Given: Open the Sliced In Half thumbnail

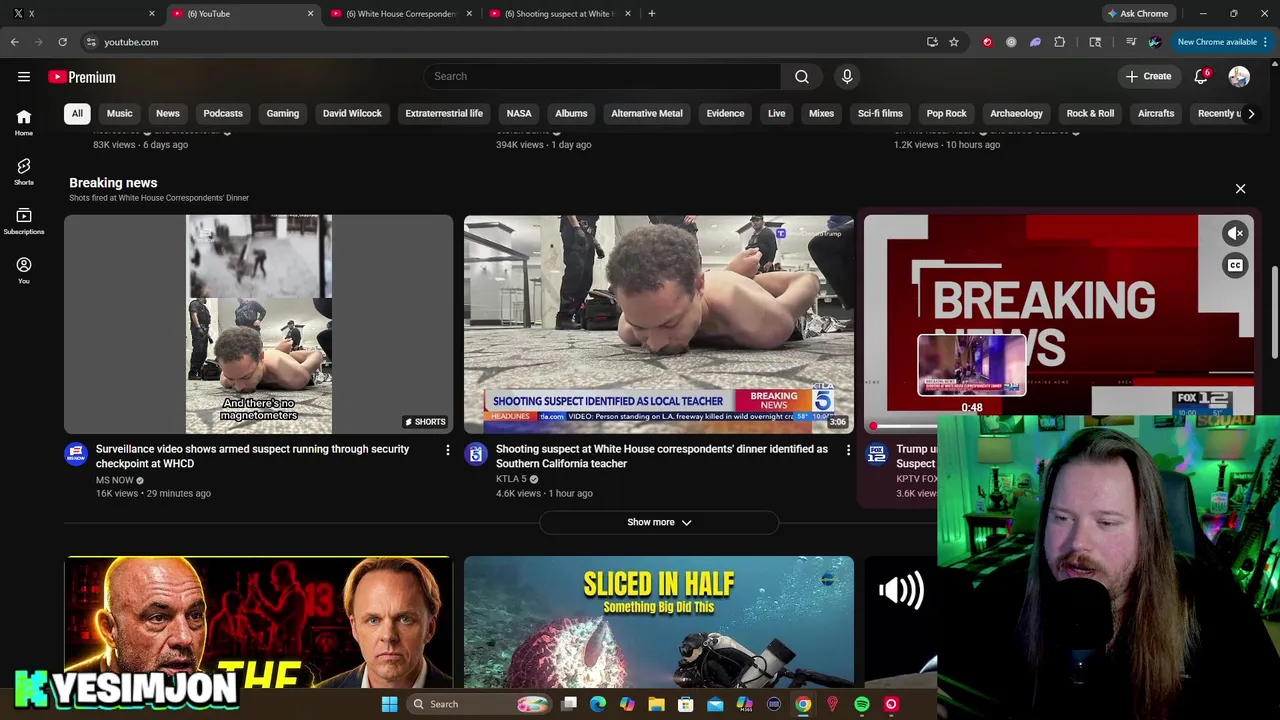Looking at the screenshot, I should (659, 622).
